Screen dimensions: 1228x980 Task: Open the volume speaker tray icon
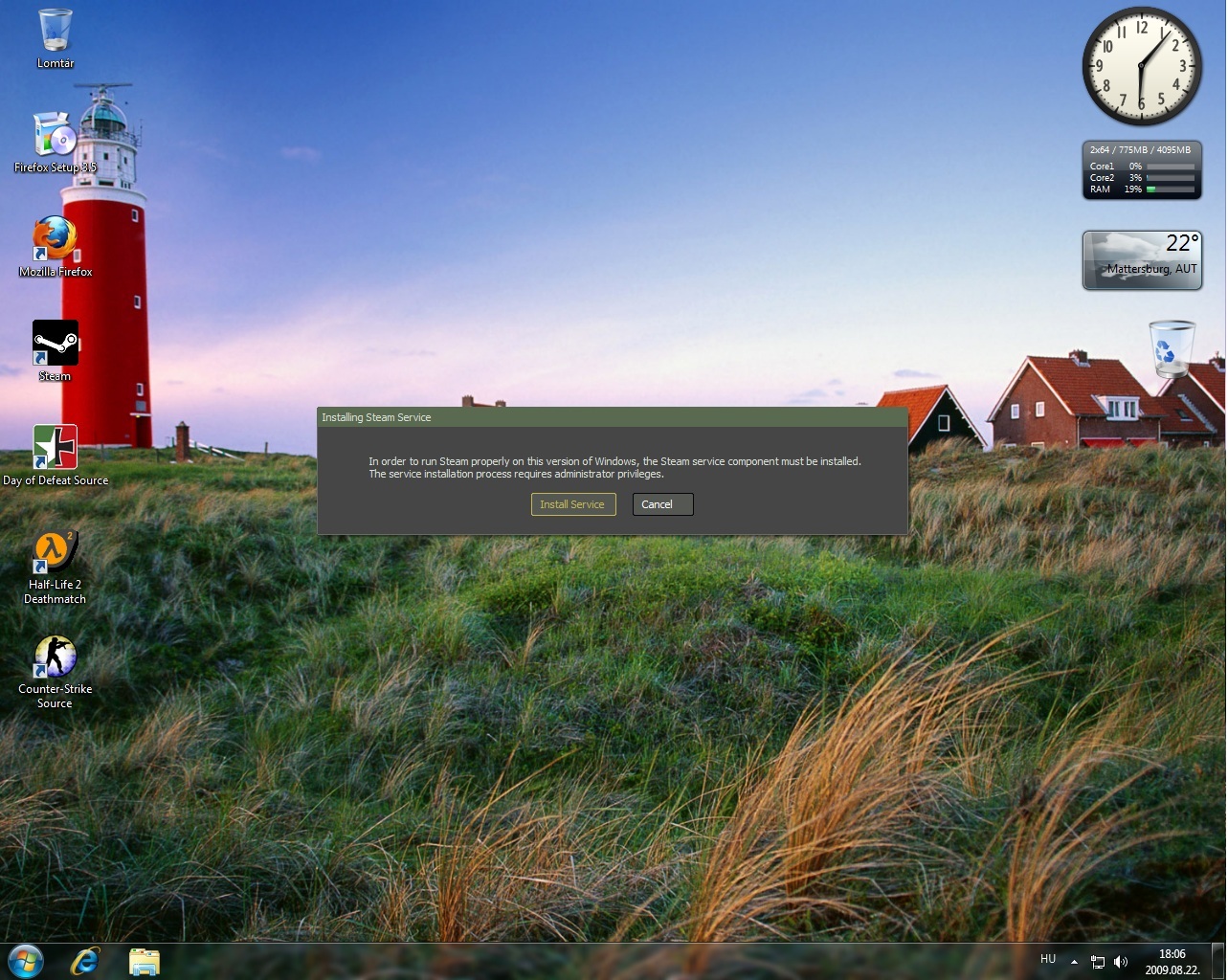point(1121,962)
